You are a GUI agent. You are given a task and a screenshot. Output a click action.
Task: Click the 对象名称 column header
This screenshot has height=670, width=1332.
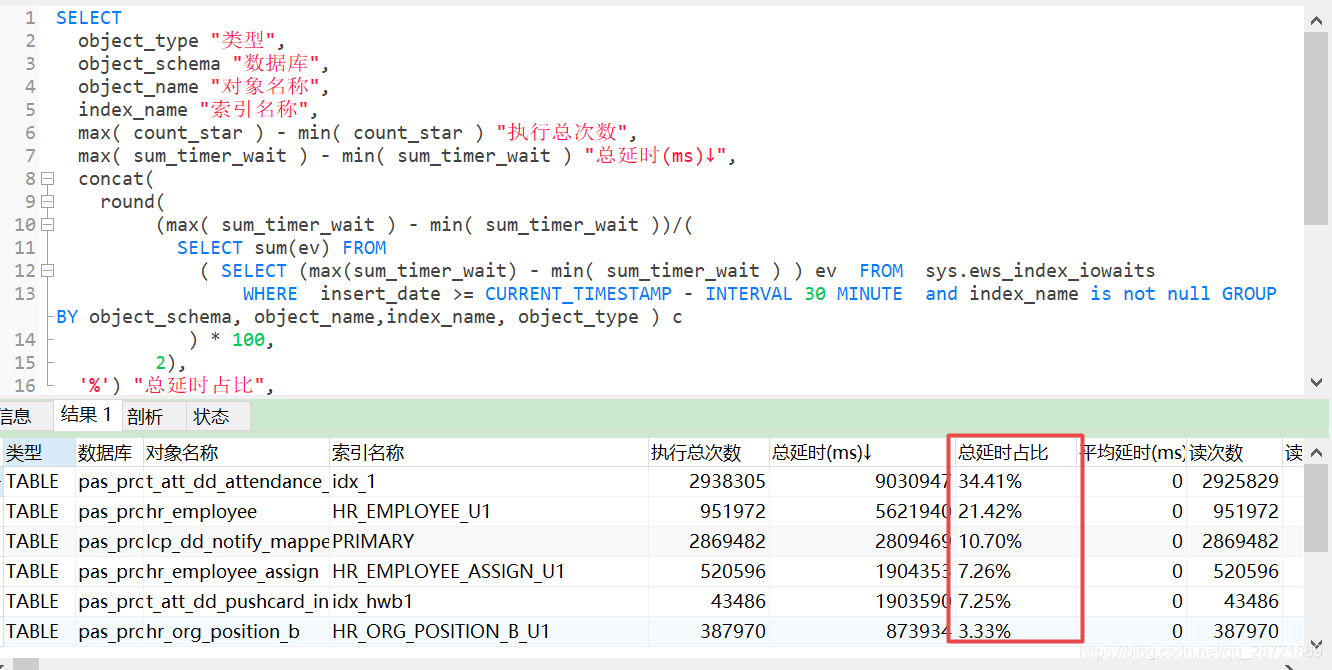tap(237, 453)
